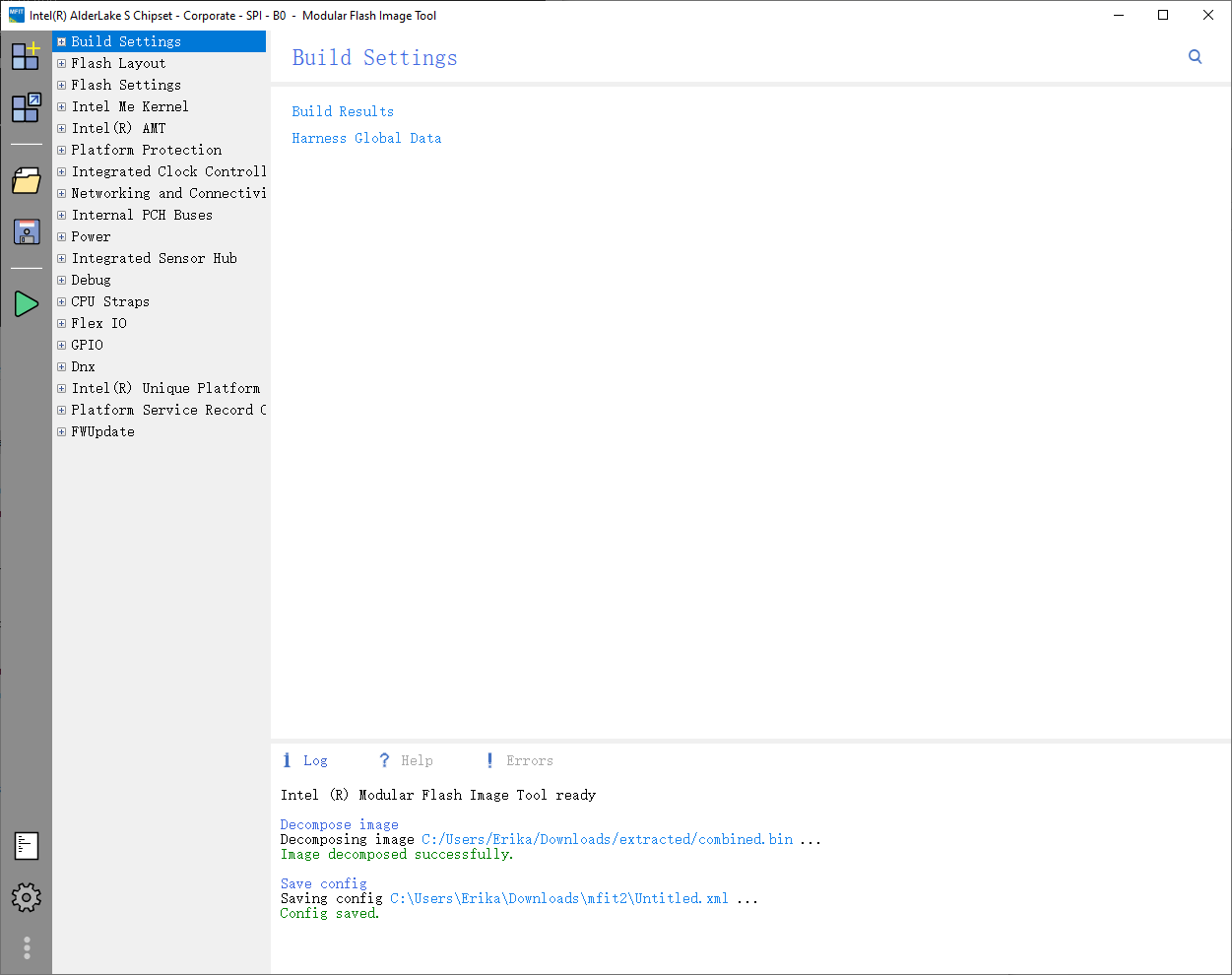Save the current configuration

[x=26, y=230]
